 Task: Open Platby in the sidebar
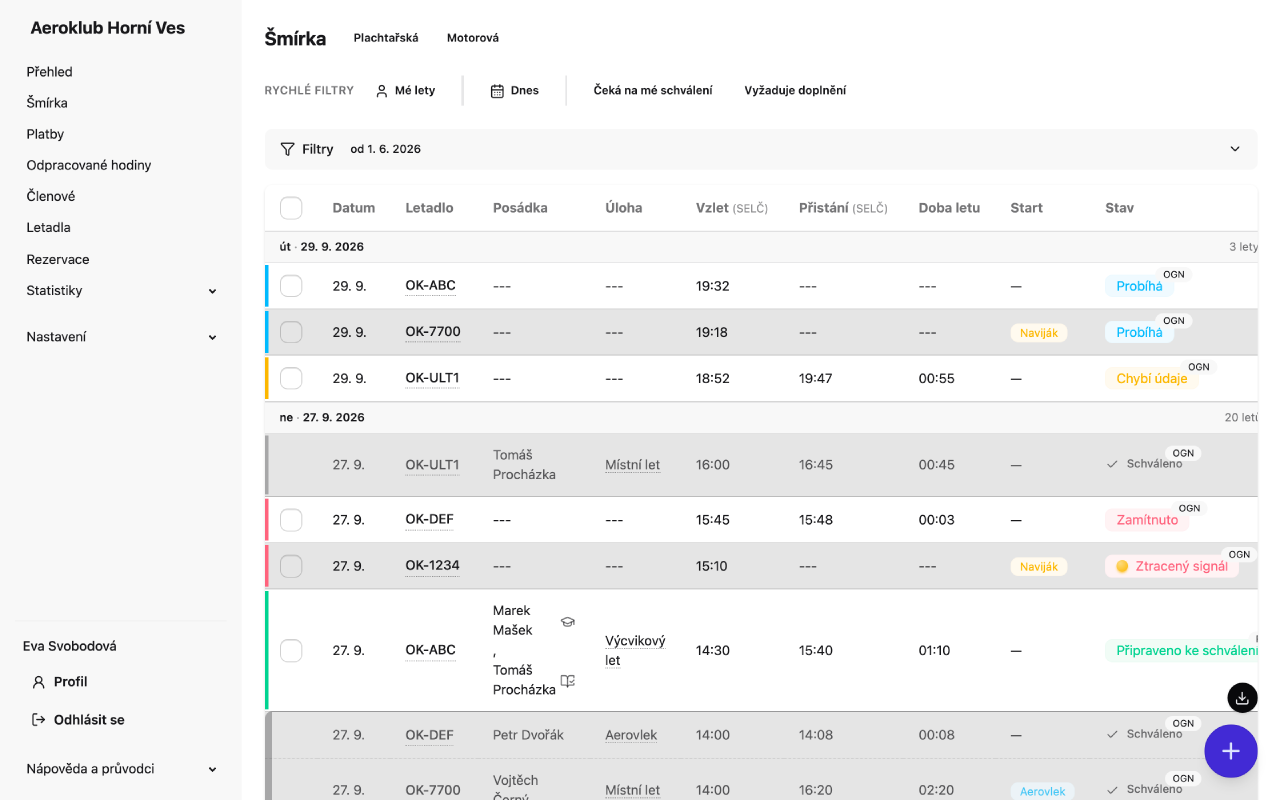[x=45, y=134]
